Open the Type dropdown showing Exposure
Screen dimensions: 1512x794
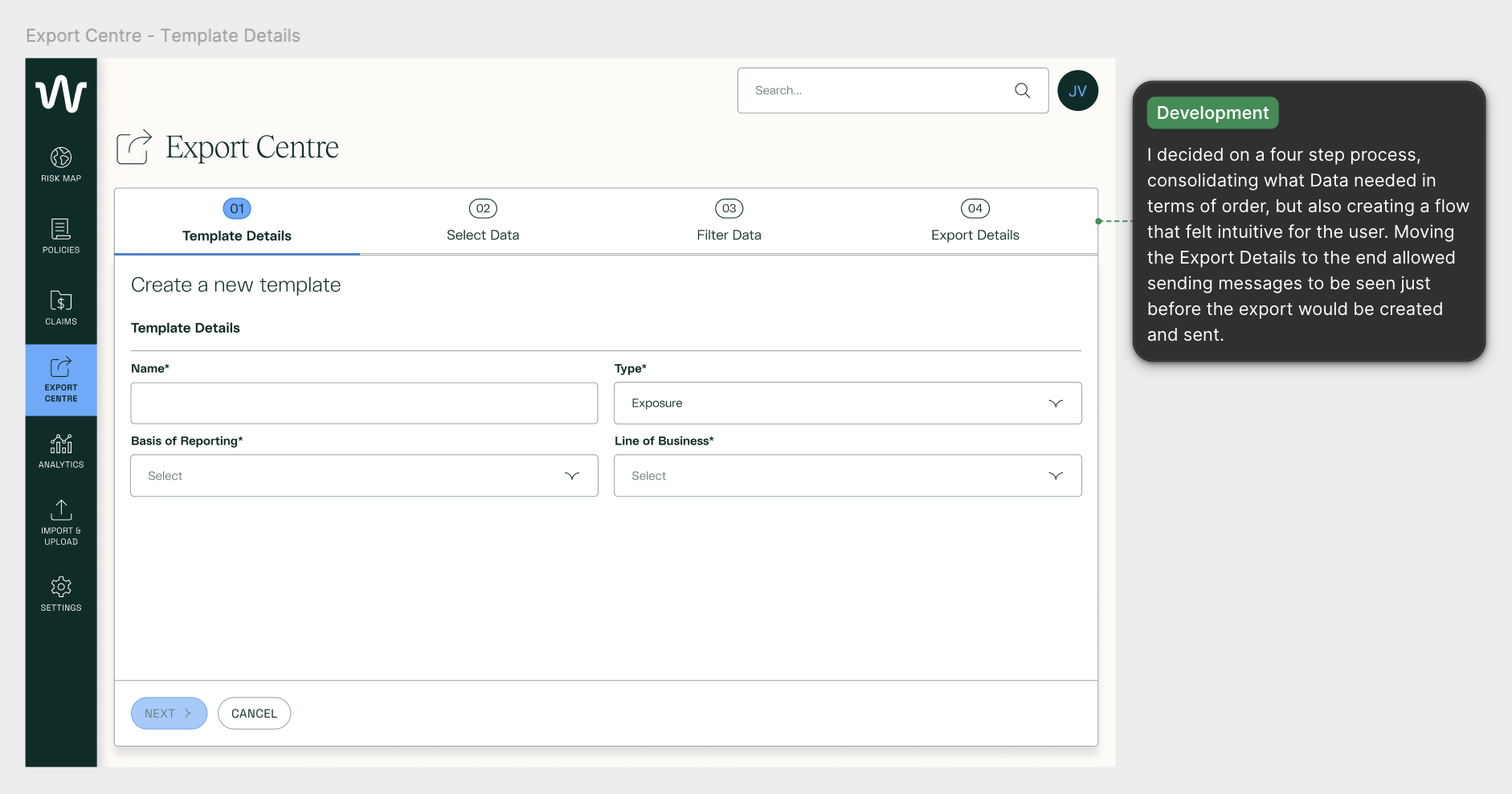[848, 403]
